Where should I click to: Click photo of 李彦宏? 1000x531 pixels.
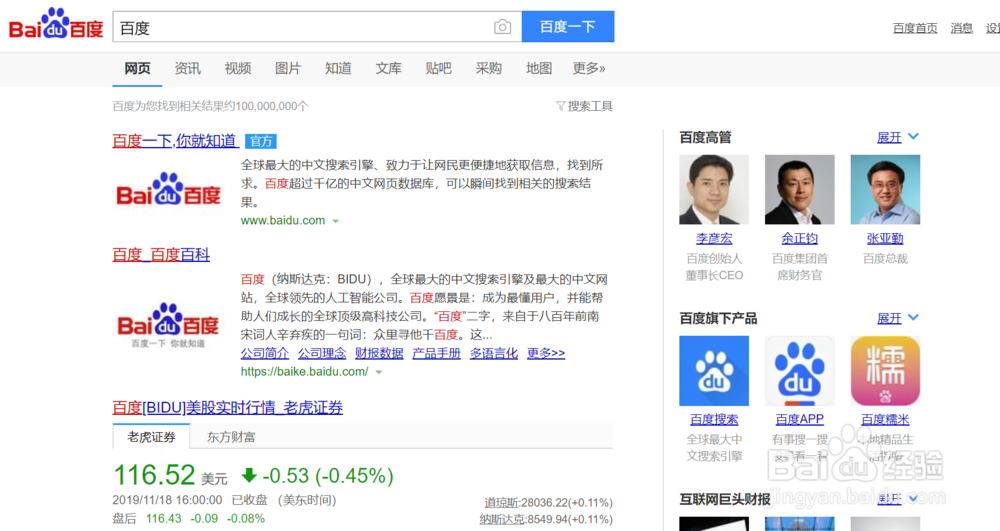(x=714, y=189)
